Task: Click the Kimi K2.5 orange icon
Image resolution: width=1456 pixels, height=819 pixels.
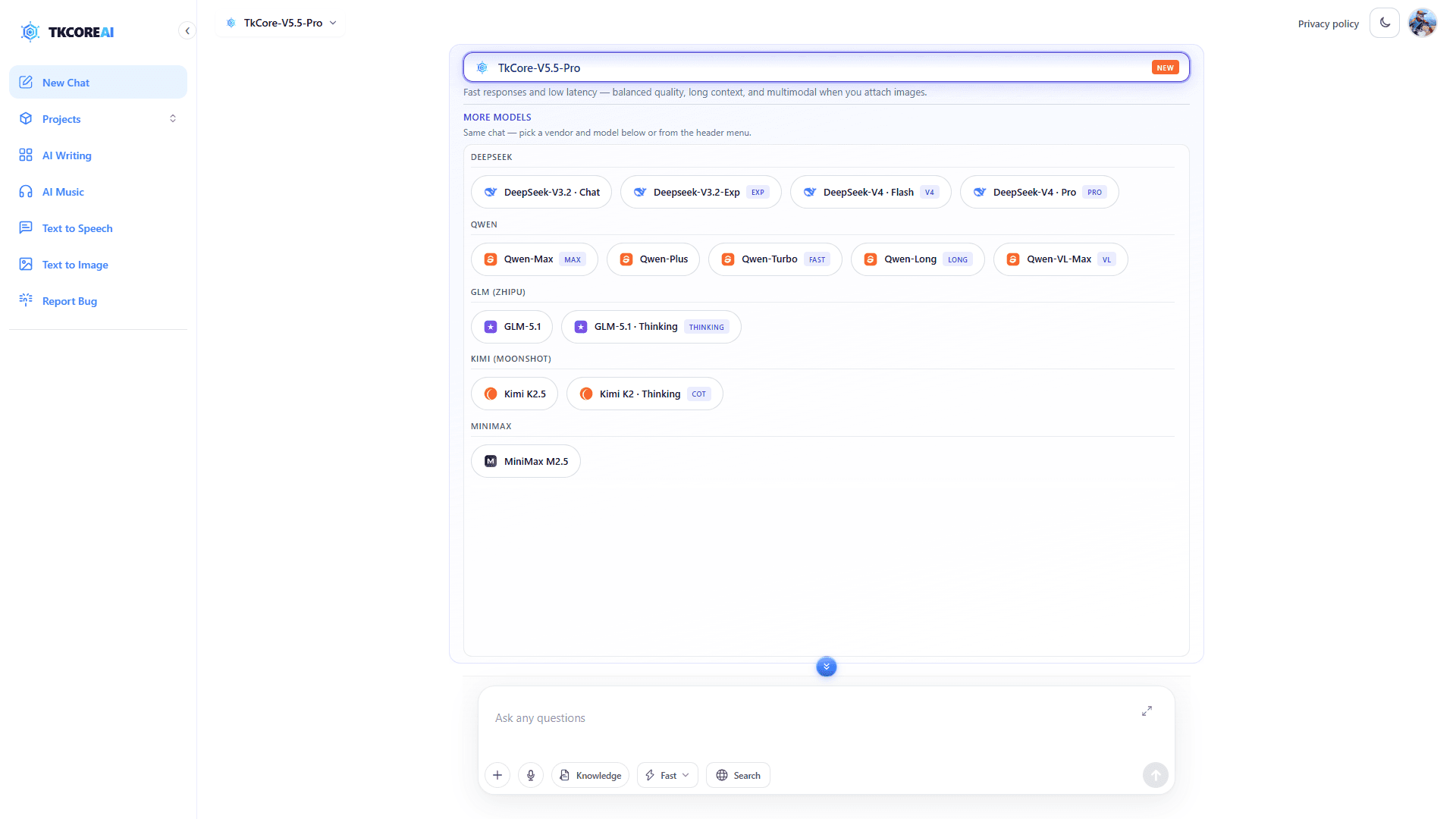Action: [x=491, y=394]
